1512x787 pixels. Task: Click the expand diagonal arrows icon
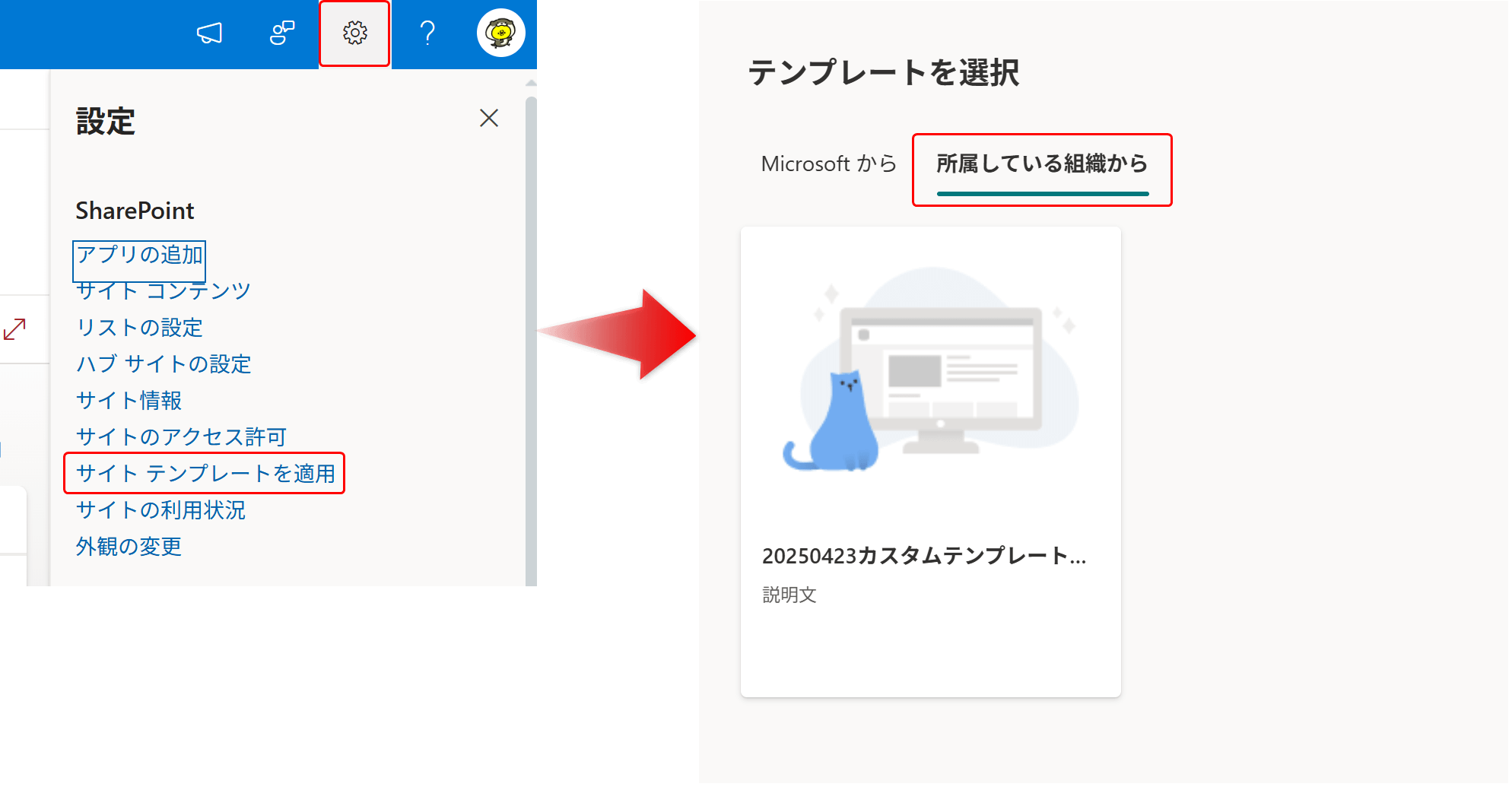pos(14,329)
